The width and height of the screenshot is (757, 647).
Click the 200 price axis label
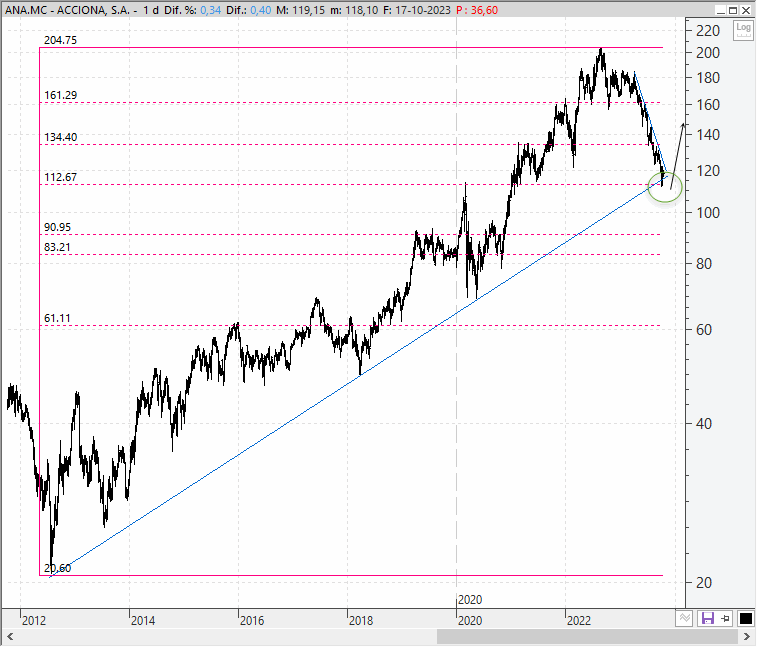coord(708,53)
